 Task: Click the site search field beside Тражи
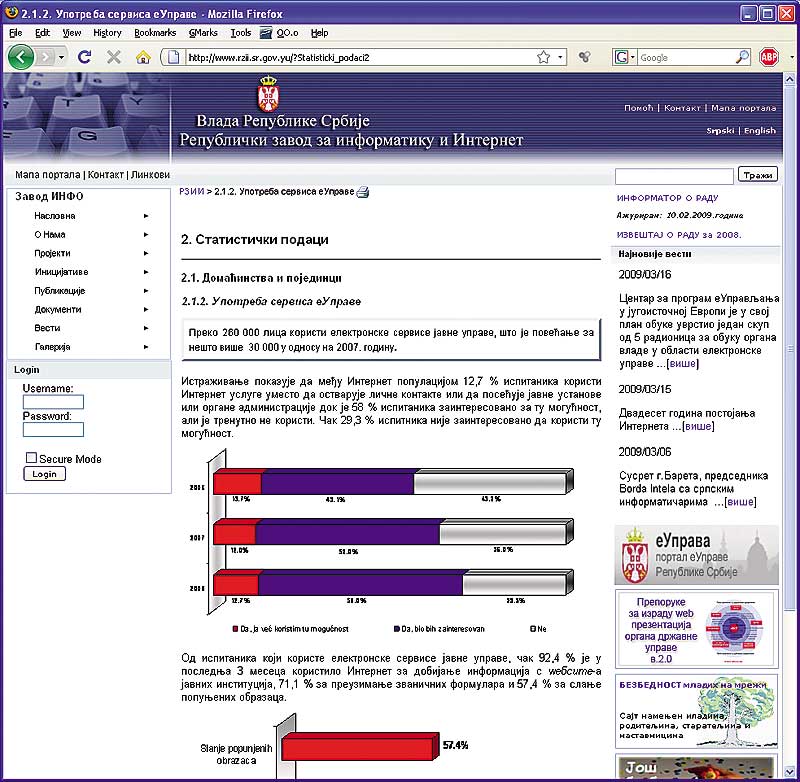tap(674, 176)
